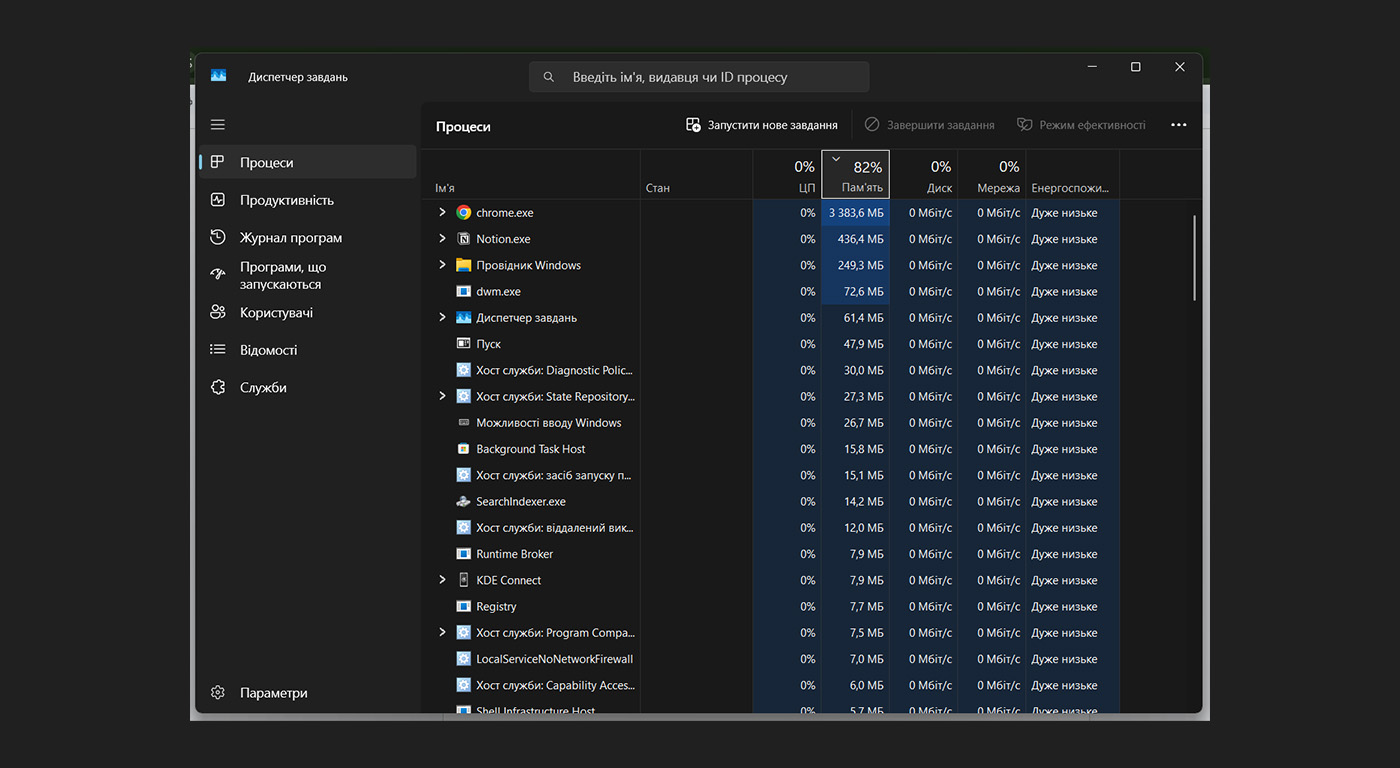Open the three-dot more options menu
1400x768 pixels.
coord(1178,125)
